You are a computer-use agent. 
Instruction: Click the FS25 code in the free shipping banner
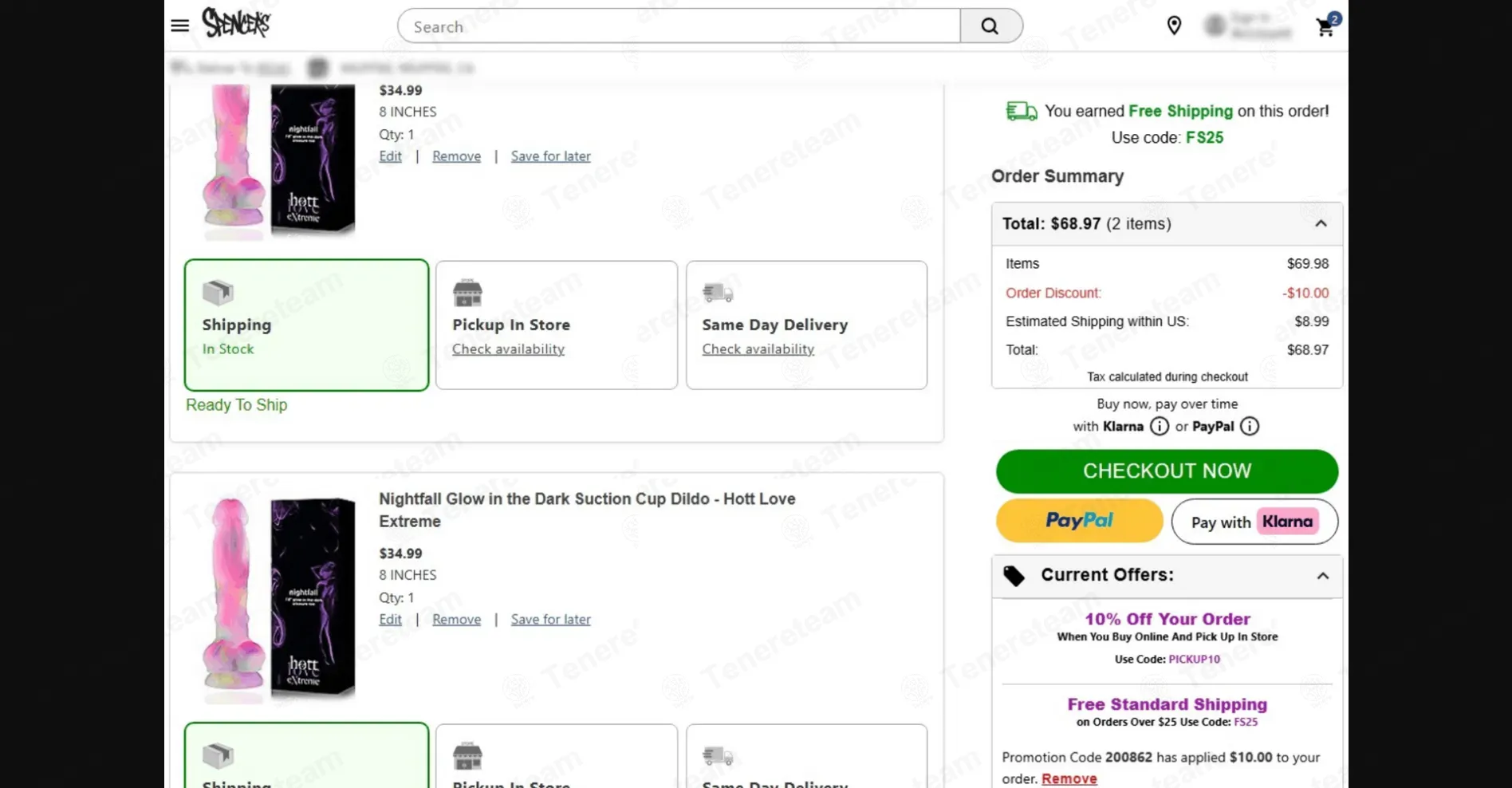tap(1204, 138)
